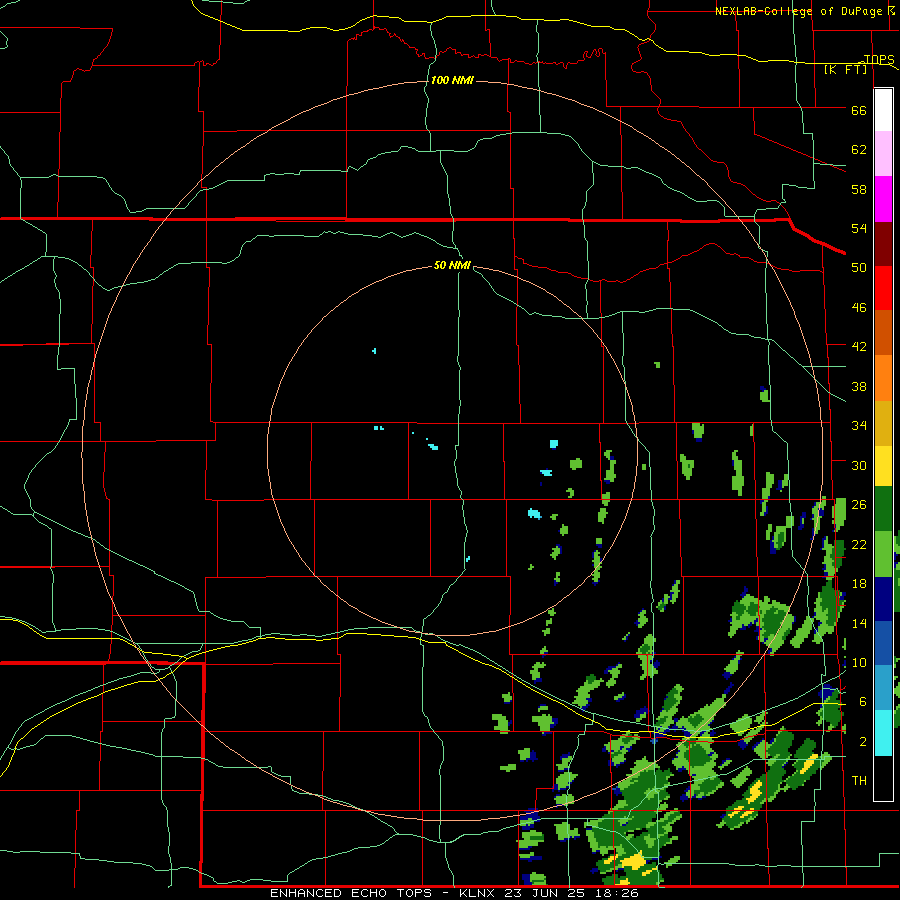
Task: Select the medium blue legend swatch
Action: [883, 643]
